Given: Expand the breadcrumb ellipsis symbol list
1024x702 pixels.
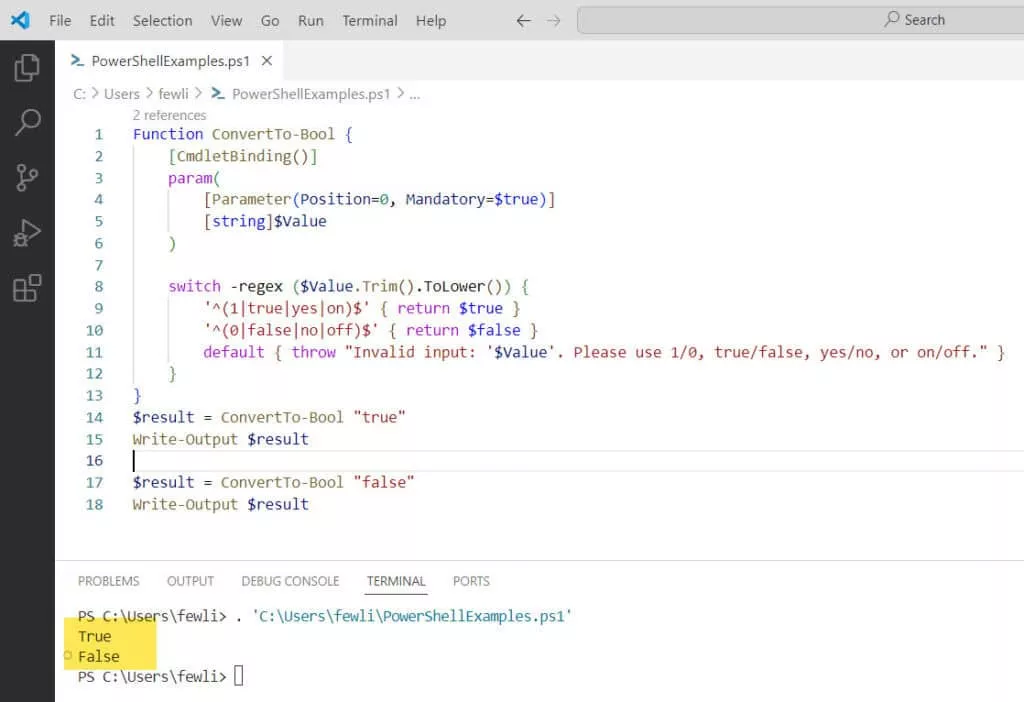Looking at the screenshot, I should pyautogui.click(x=415, y=94).
